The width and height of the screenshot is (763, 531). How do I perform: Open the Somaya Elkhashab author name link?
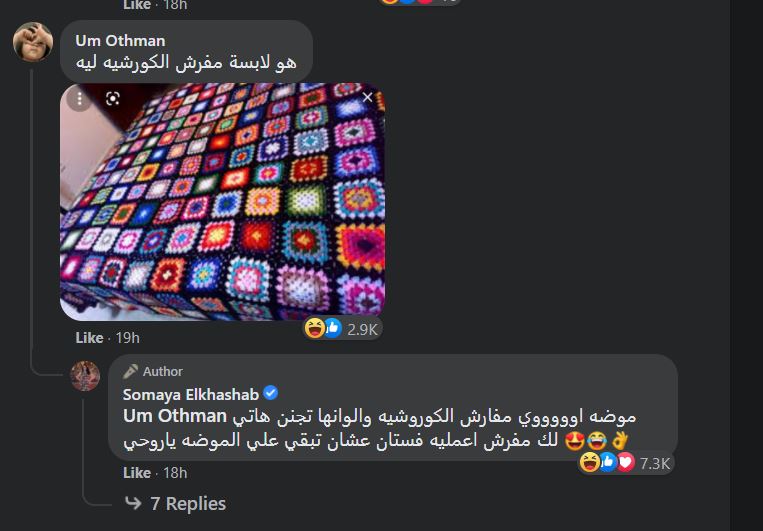[191, 394]
